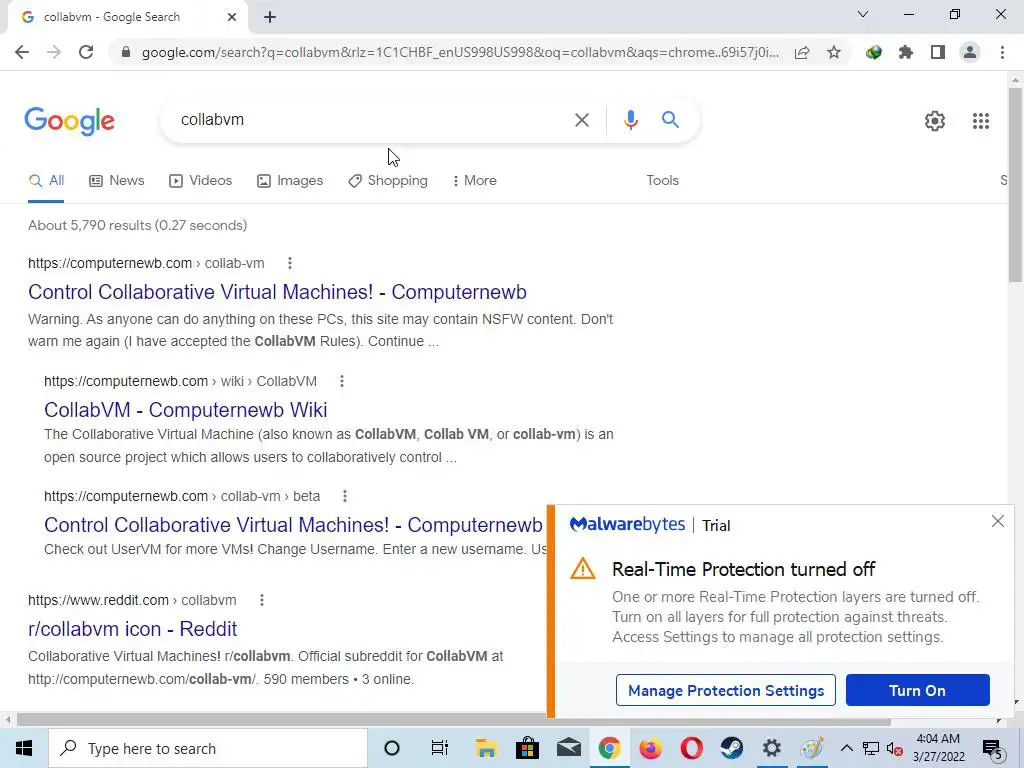Viewport: 1024px width, 768px height.
Task: Open the notification center icon
Action: 993,749
